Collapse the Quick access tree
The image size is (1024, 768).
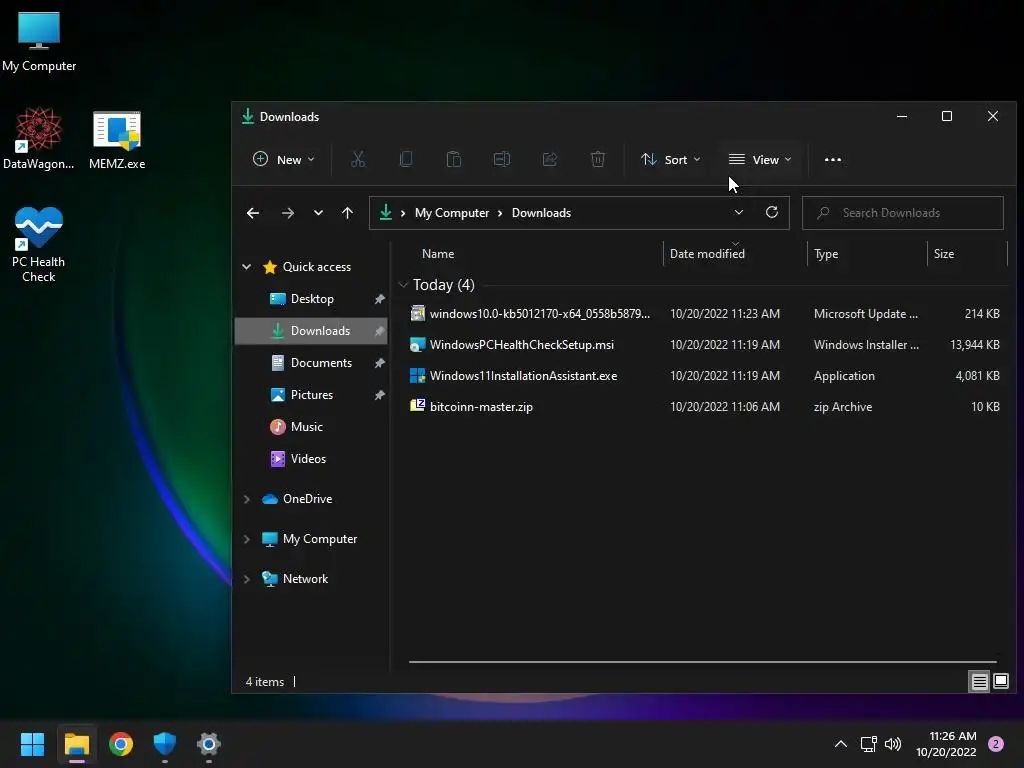(247, 266)
